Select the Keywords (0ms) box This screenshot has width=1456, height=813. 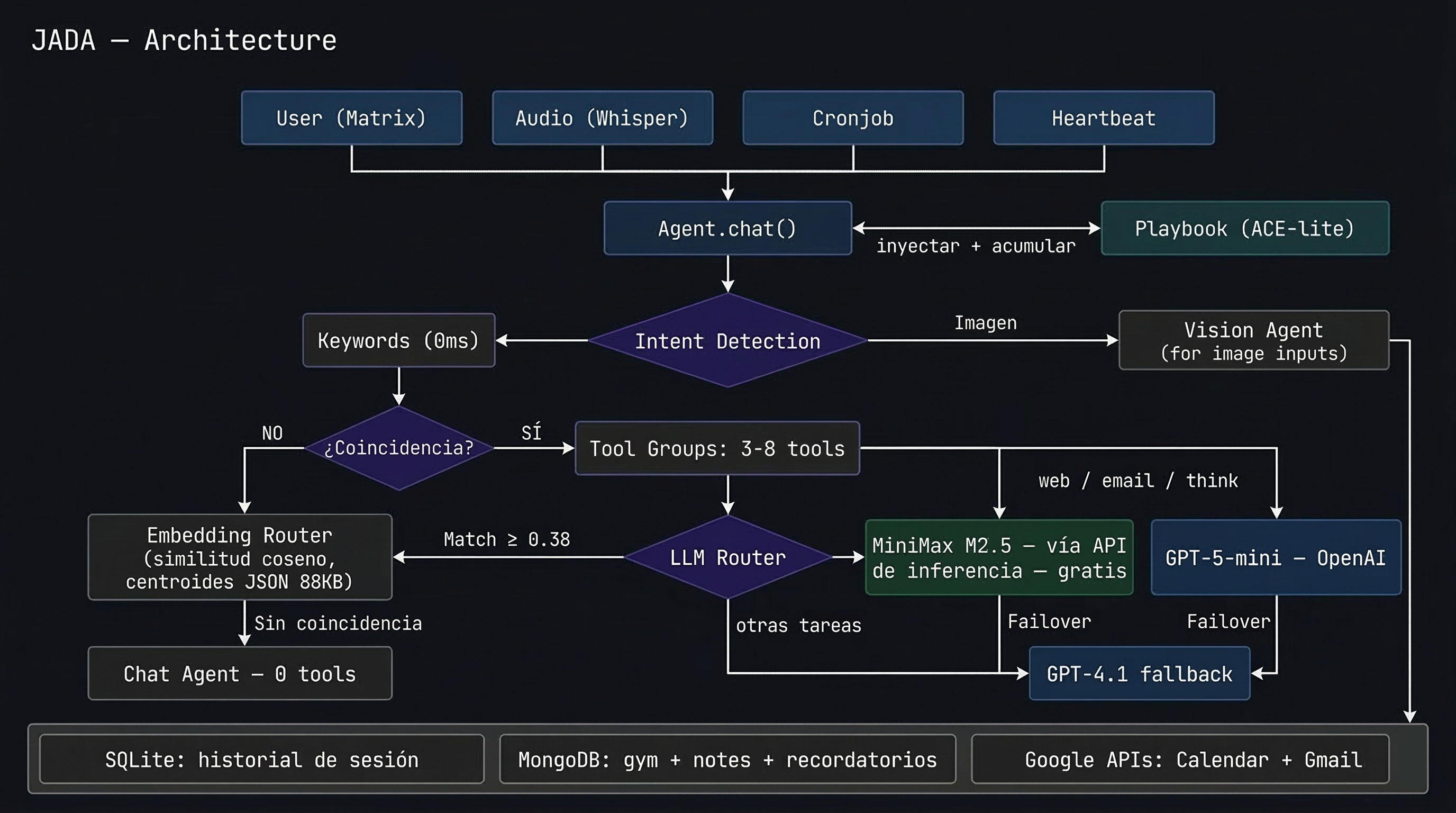click(x=398, y=341)
